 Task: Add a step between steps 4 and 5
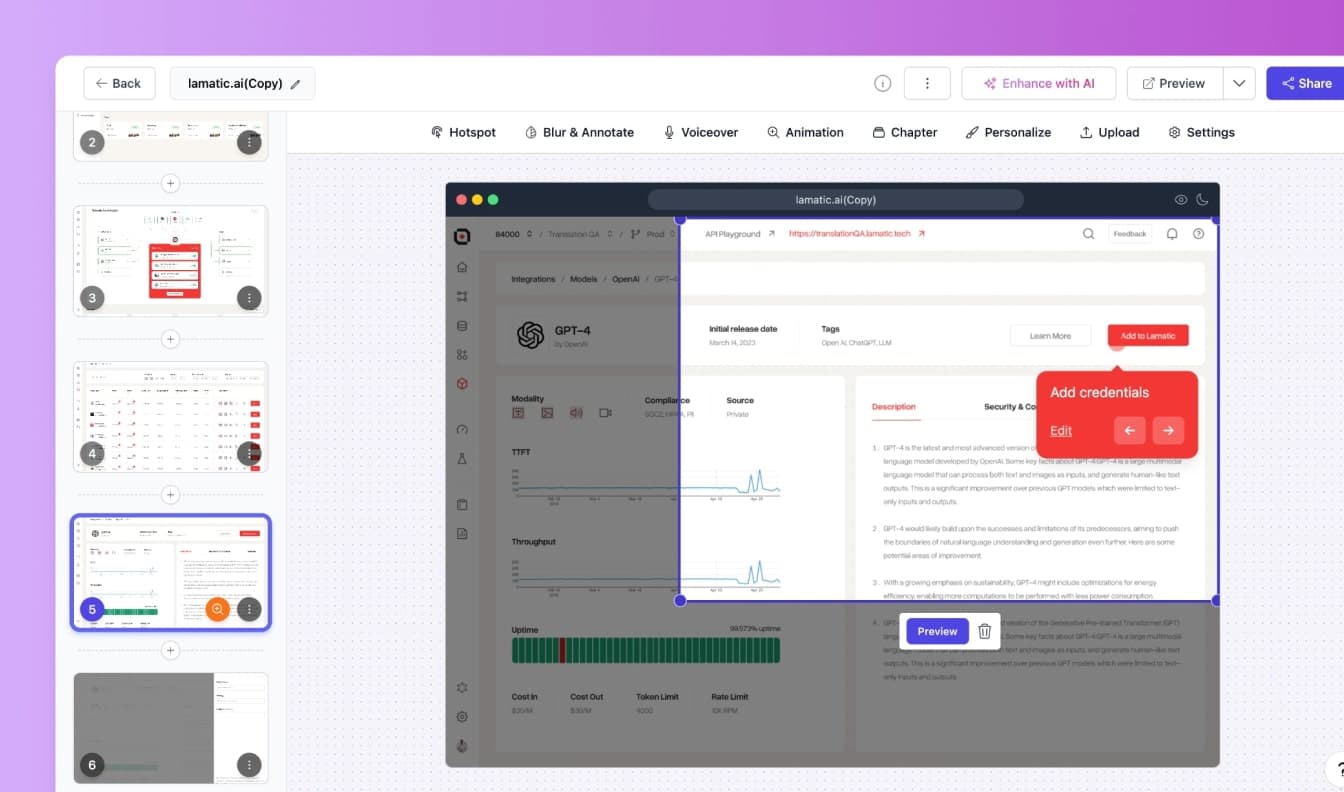click(171, 495)
